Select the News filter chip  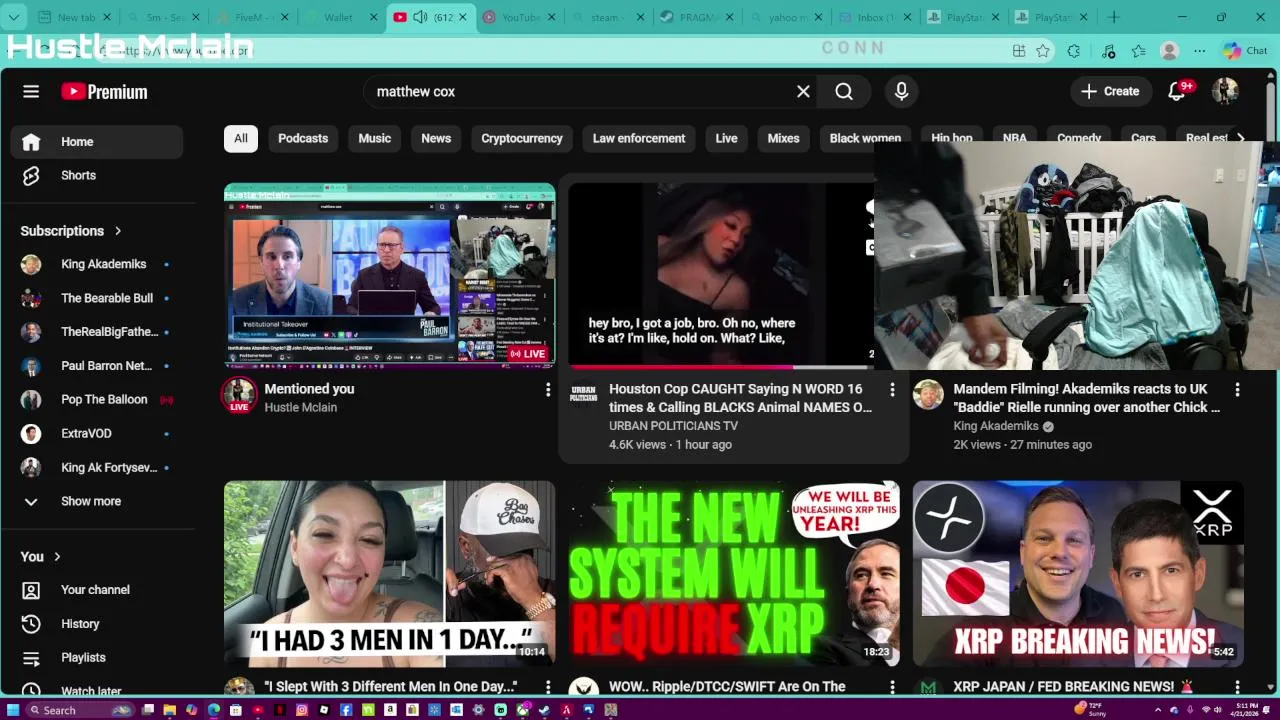pyautogui.click(x=436, y=138)
